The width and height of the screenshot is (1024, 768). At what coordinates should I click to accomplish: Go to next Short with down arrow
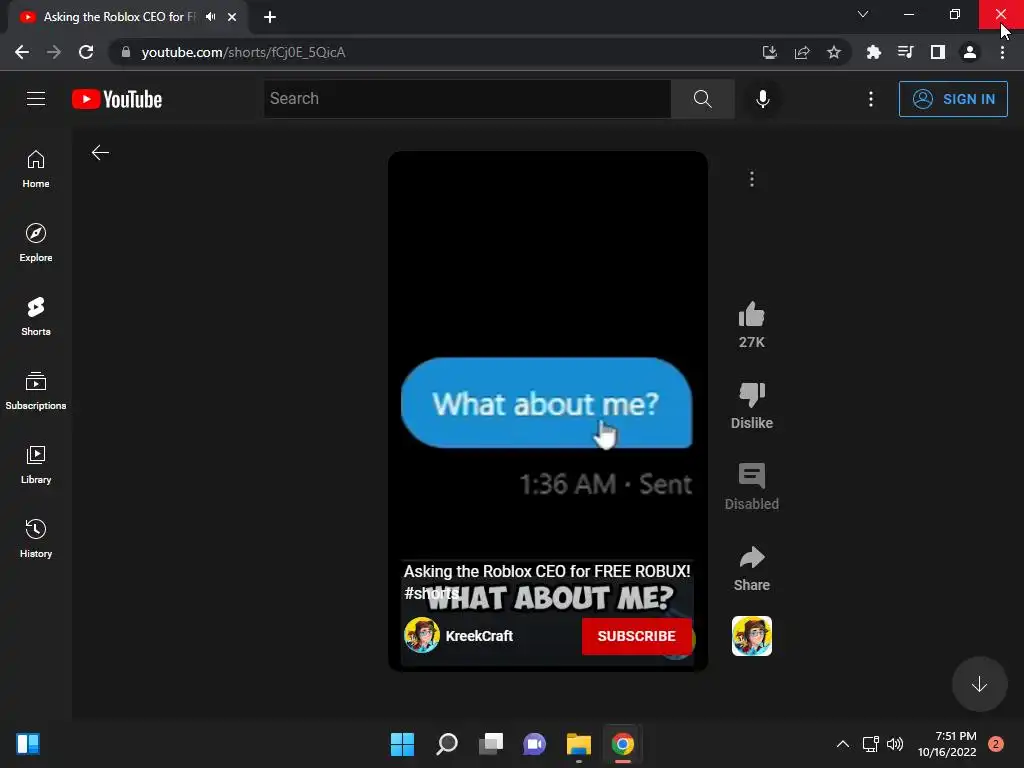979,684
